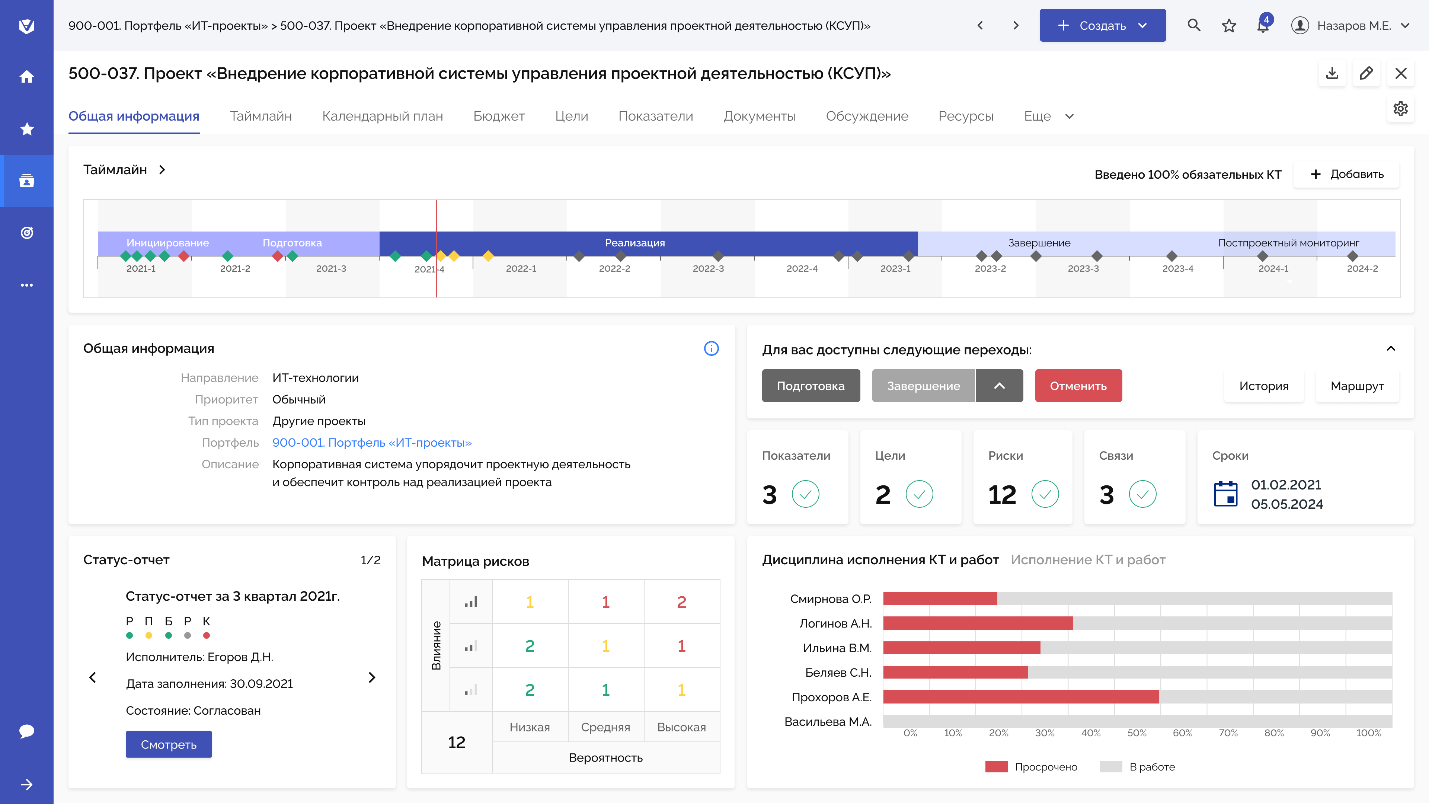Image resolution: width=1429 pixels, height=804 pixels.
Task: Toggle the favorites star in the top bar
Action: click(x=1228, y=25)
